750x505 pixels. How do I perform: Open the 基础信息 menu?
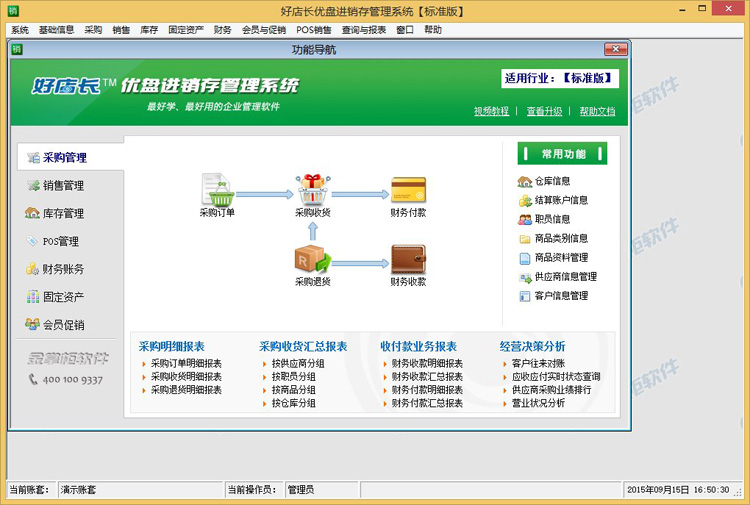[x=56, y=30]
